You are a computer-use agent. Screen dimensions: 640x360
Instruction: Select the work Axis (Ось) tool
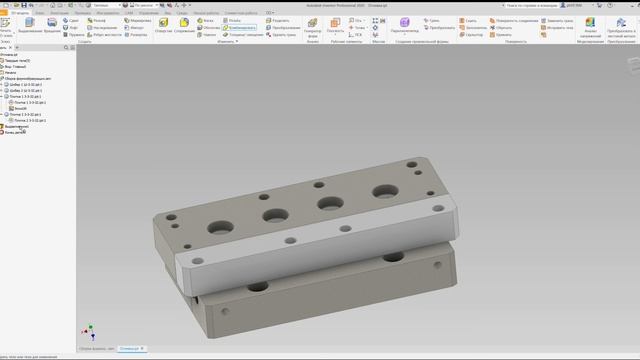coord(356,20)
